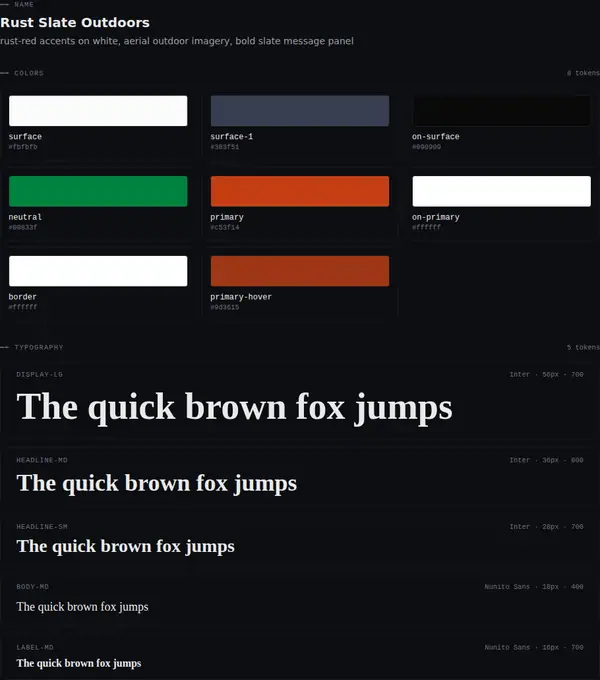This screenshot has width=600, height=680.
Task: Select the green neutral color swatch
Action: pos(98,191)
